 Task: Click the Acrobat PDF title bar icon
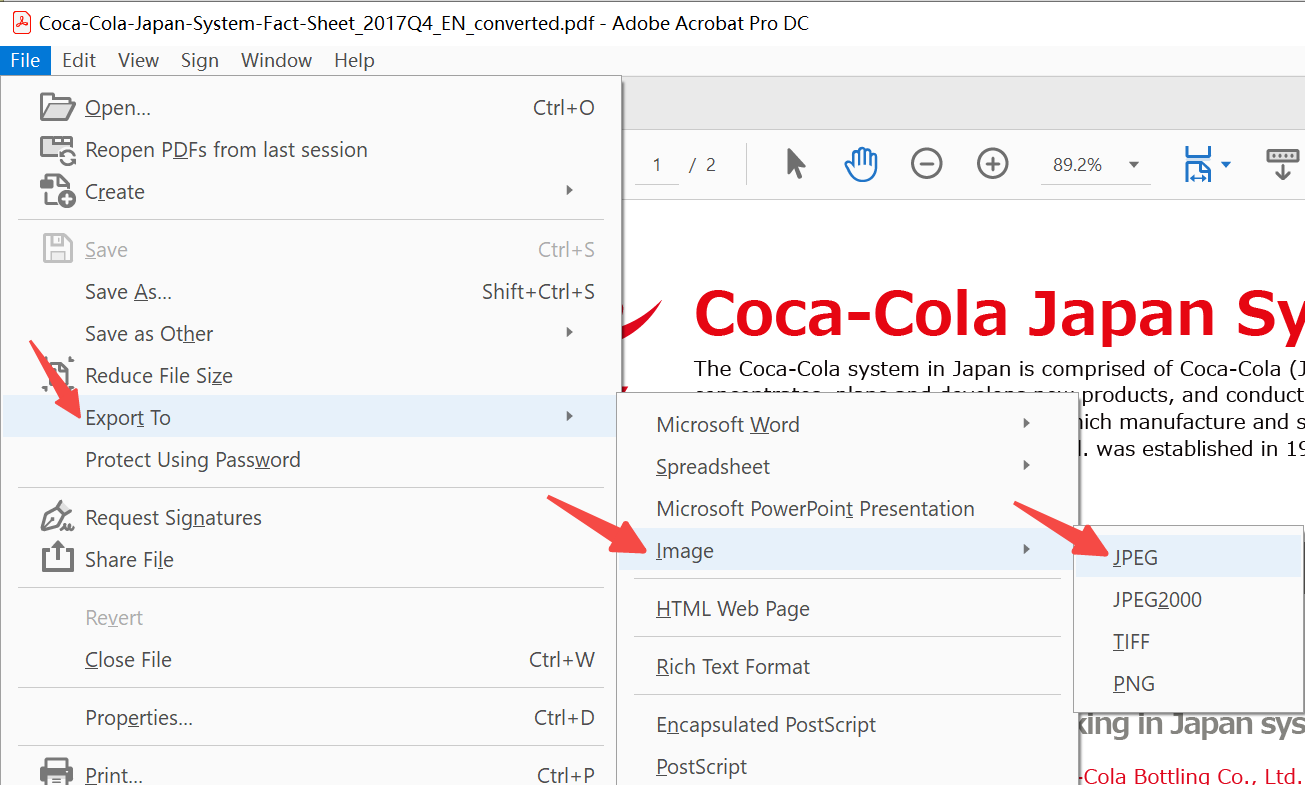click(x=21, y=23)
